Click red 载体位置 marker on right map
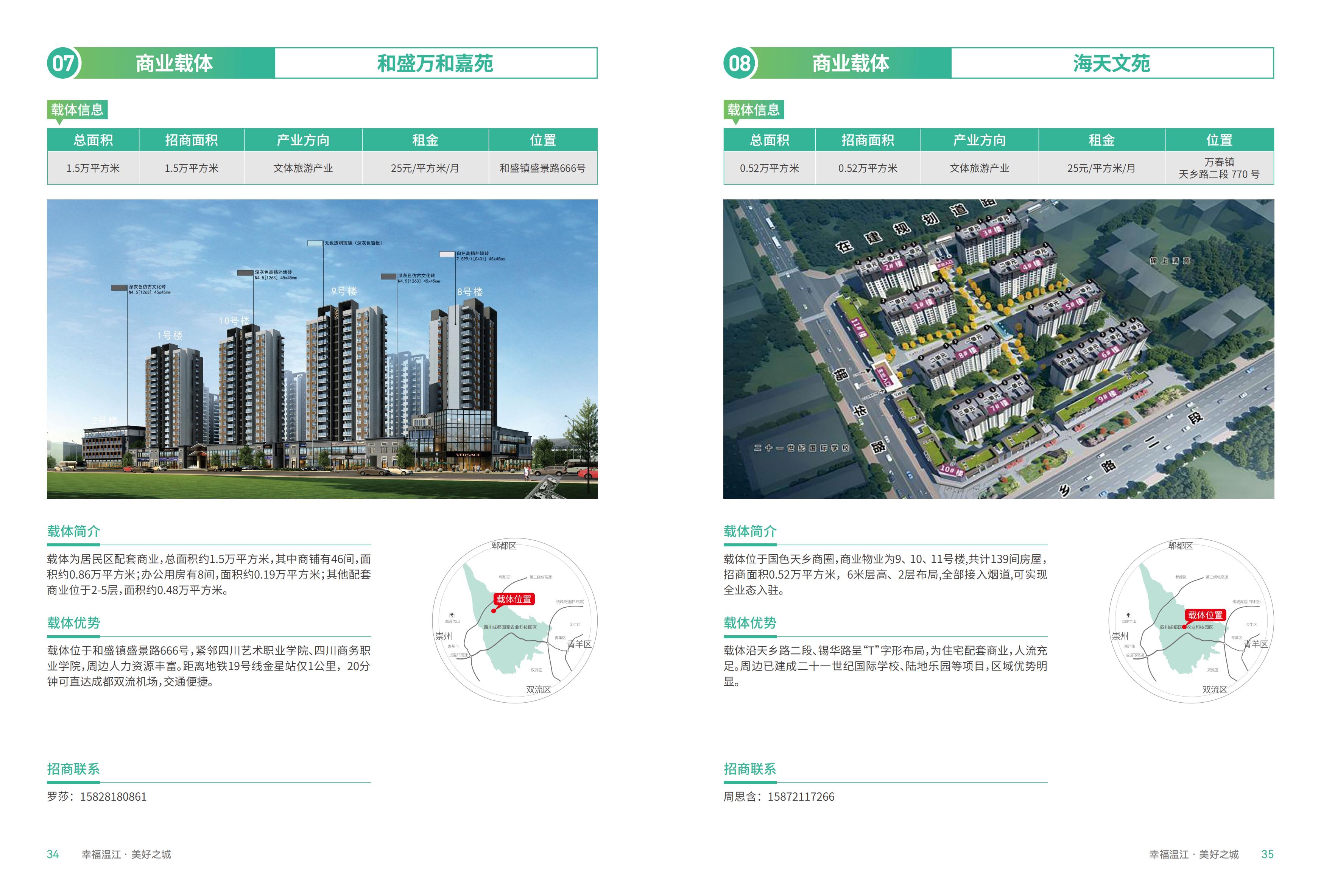The height and width of the screenshot is (896, 1321). click(x=1205, y=615)
